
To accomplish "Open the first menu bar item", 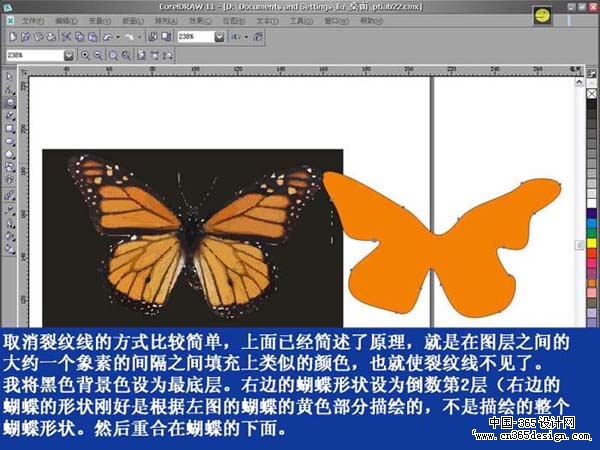I will click(33, 21).
